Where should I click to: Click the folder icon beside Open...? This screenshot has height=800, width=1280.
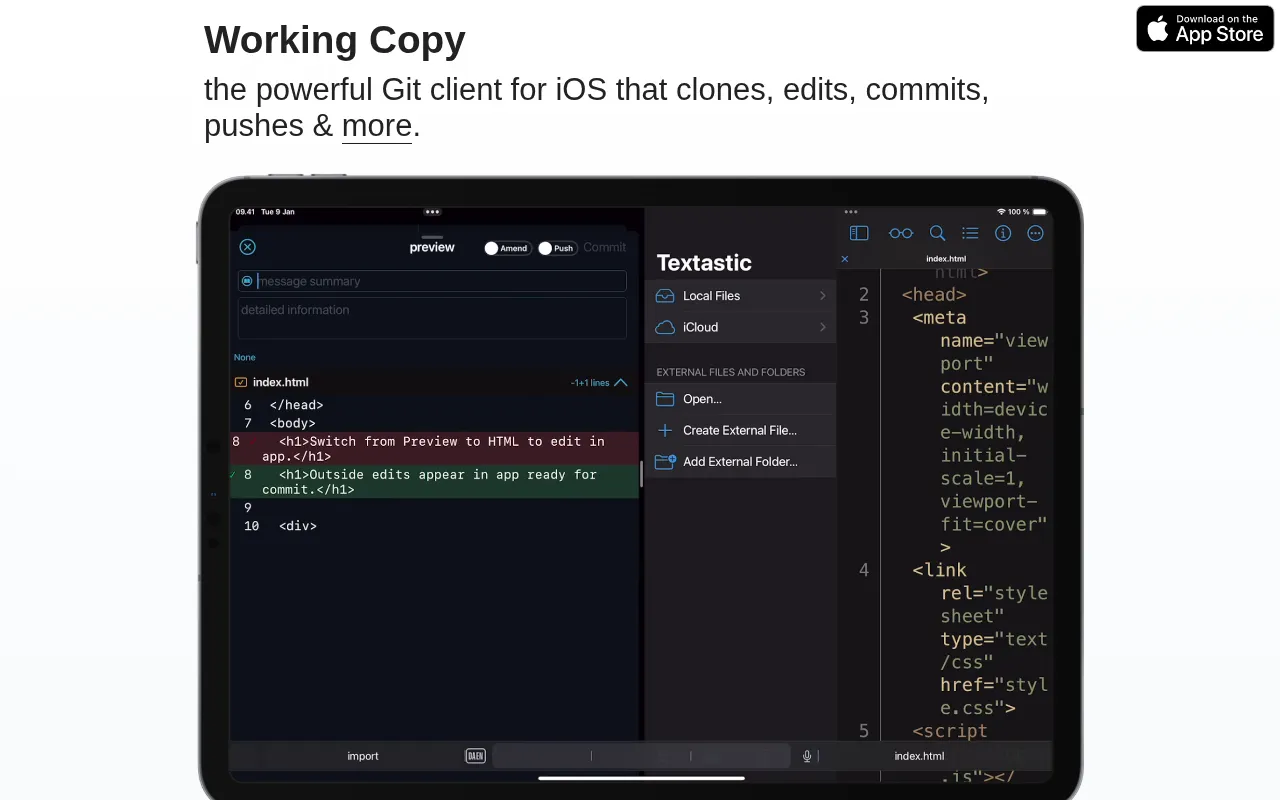665,399
